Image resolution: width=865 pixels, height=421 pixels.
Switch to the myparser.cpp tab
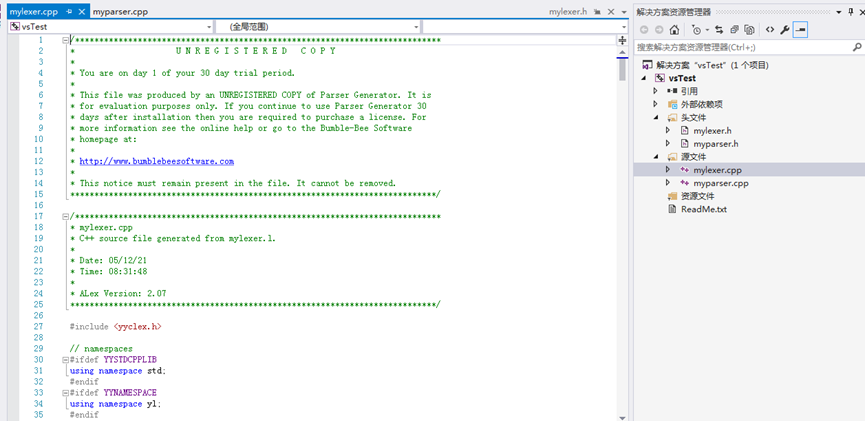point(120,12)
